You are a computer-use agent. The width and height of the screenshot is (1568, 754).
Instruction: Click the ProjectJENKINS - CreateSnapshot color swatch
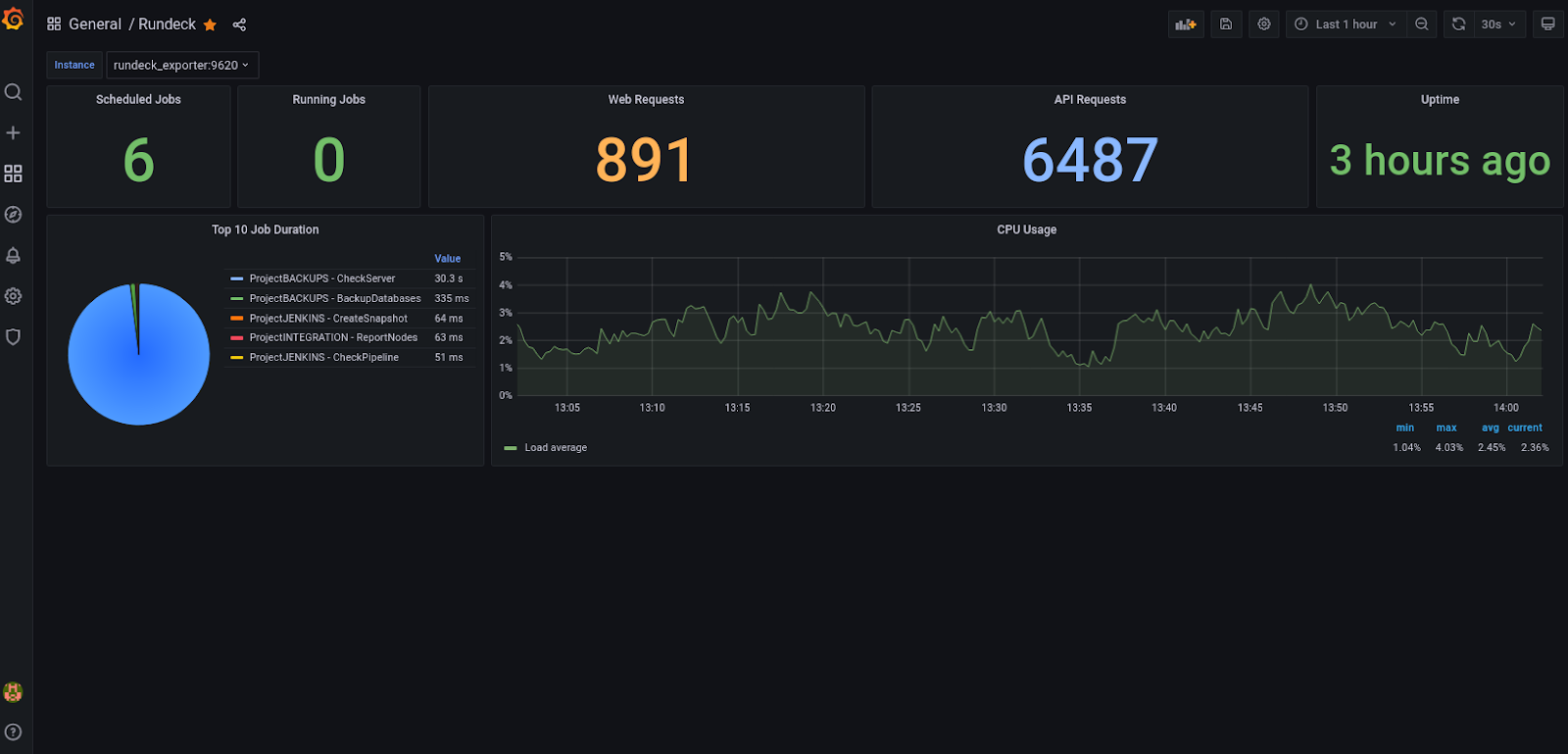(237, 319)
